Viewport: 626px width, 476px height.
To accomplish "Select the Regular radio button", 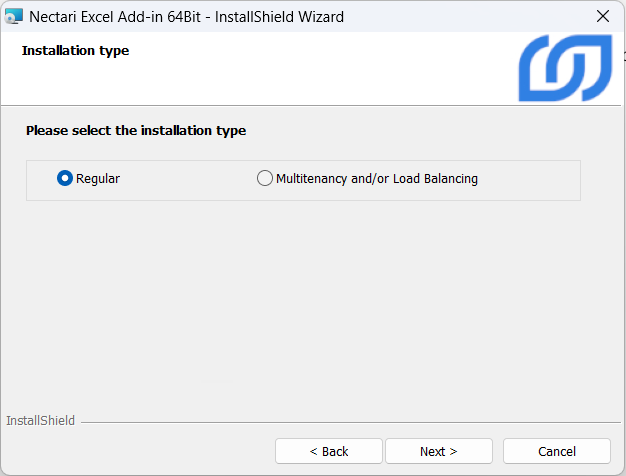I will (65, 179).
